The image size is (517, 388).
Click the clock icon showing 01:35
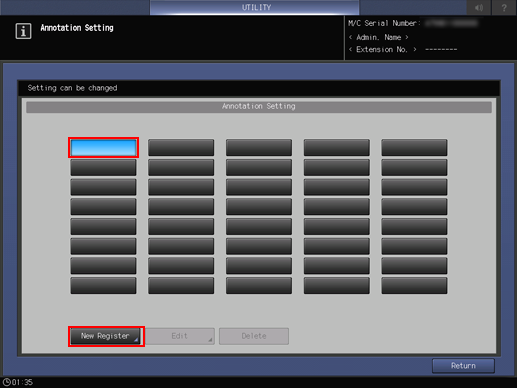(x=7, y=382)
